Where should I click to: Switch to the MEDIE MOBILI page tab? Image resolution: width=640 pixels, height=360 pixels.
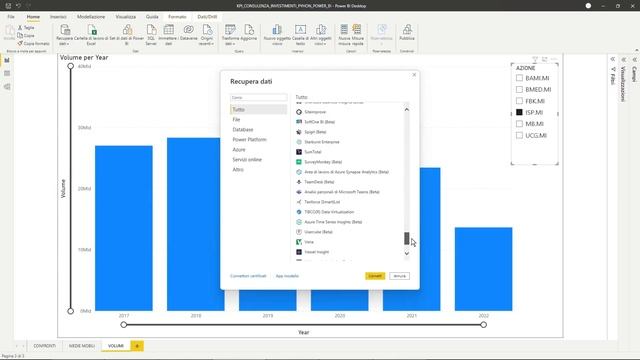pyautogui.click(x=82, y=346)
